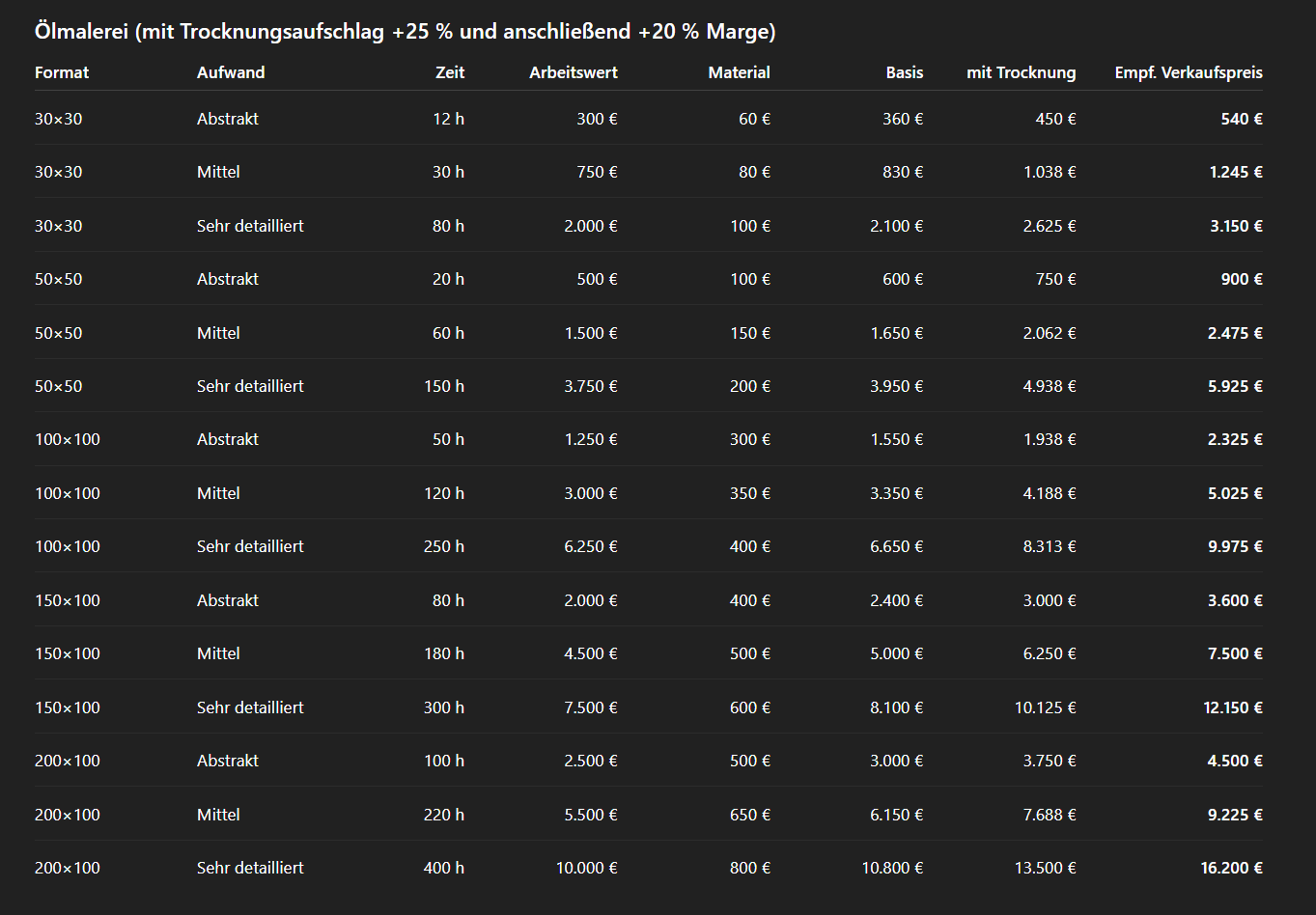1316x915 pixels.
Task: Click the Ölmalerei table title heading
Action: point(405,32)
